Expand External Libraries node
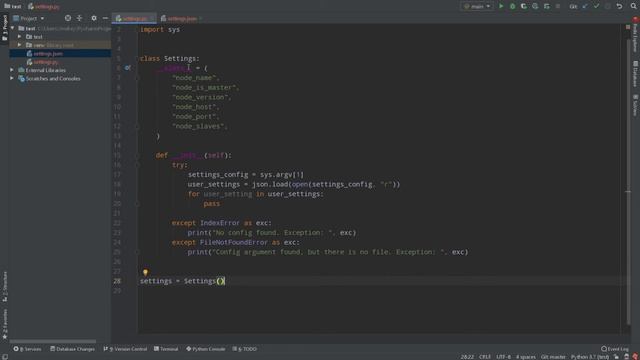Screen dimensions: 640x360 coord(12,70)
